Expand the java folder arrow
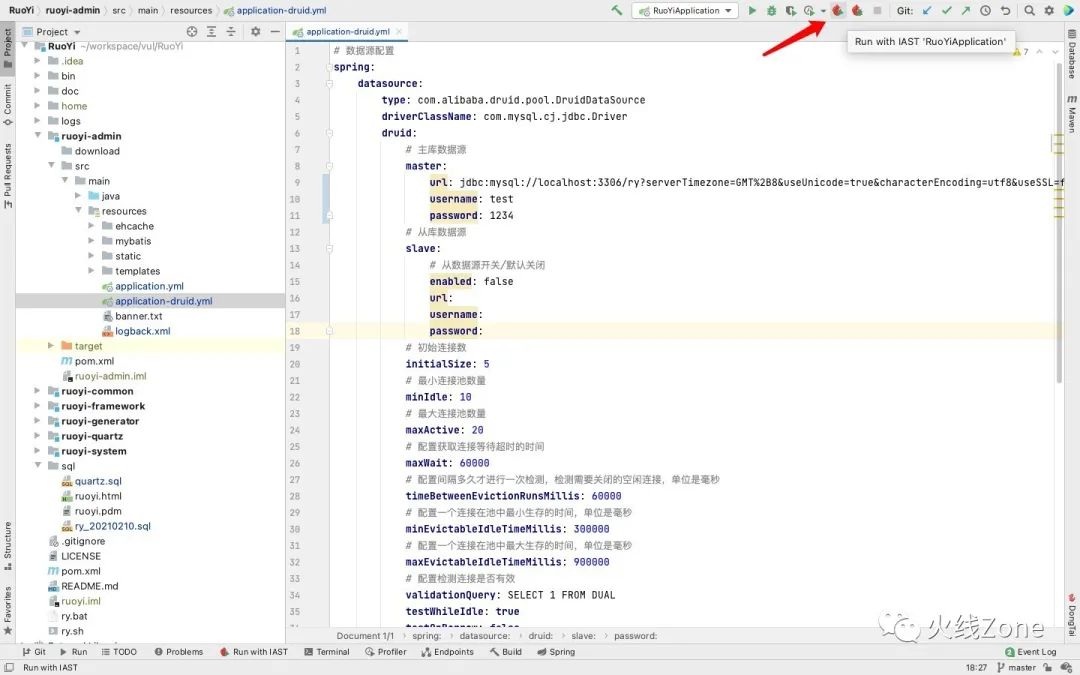Image resolution: width=1080 pixels, height=675 pixels. [x=78, y=196]
